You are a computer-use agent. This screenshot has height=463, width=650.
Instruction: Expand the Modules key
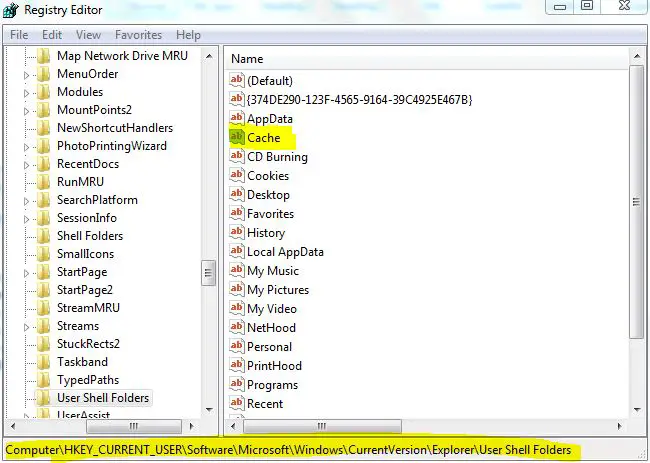point(27,93)
